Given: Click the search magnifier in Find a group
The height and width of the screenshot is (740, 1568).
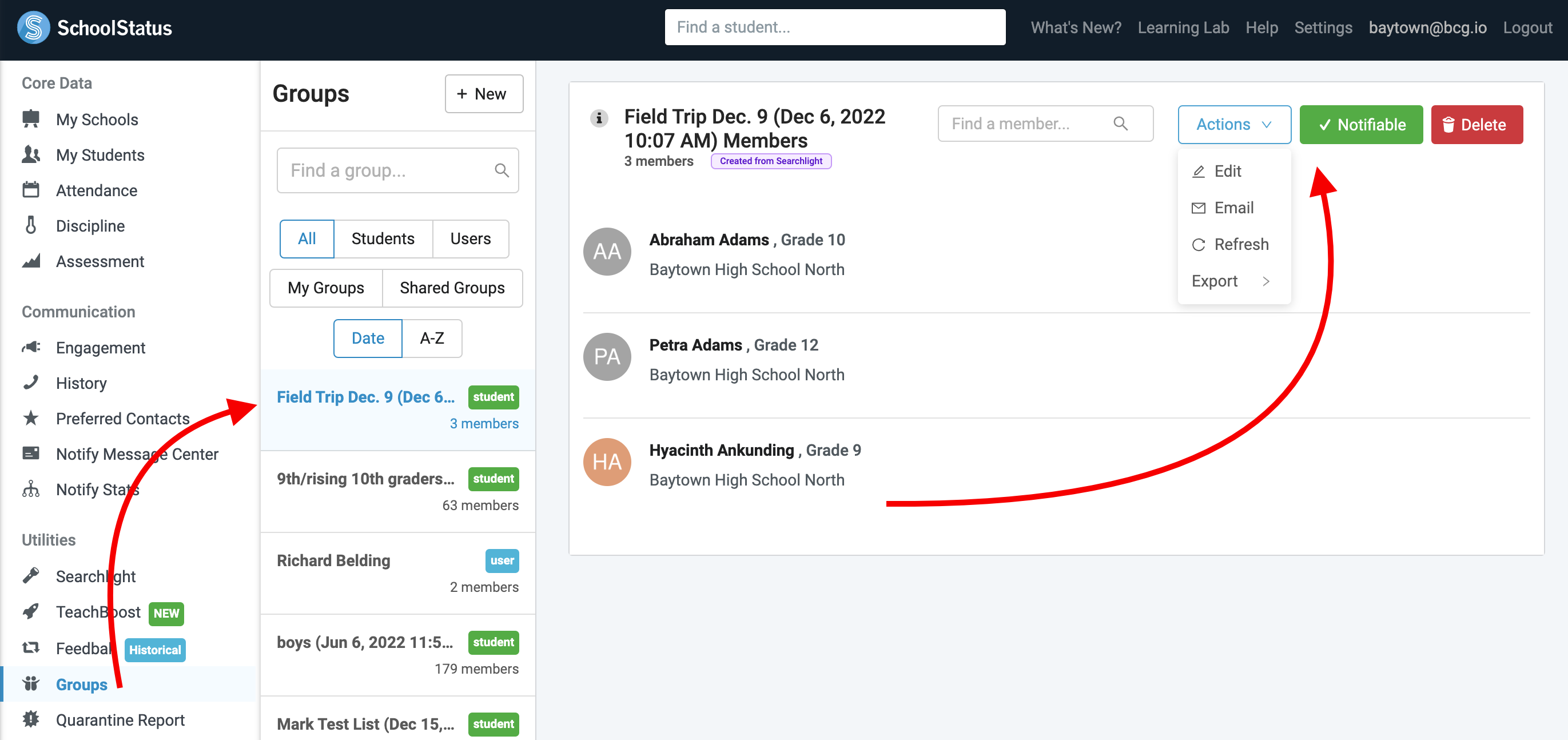Looking at the screenshot, I should pos(502,170).
